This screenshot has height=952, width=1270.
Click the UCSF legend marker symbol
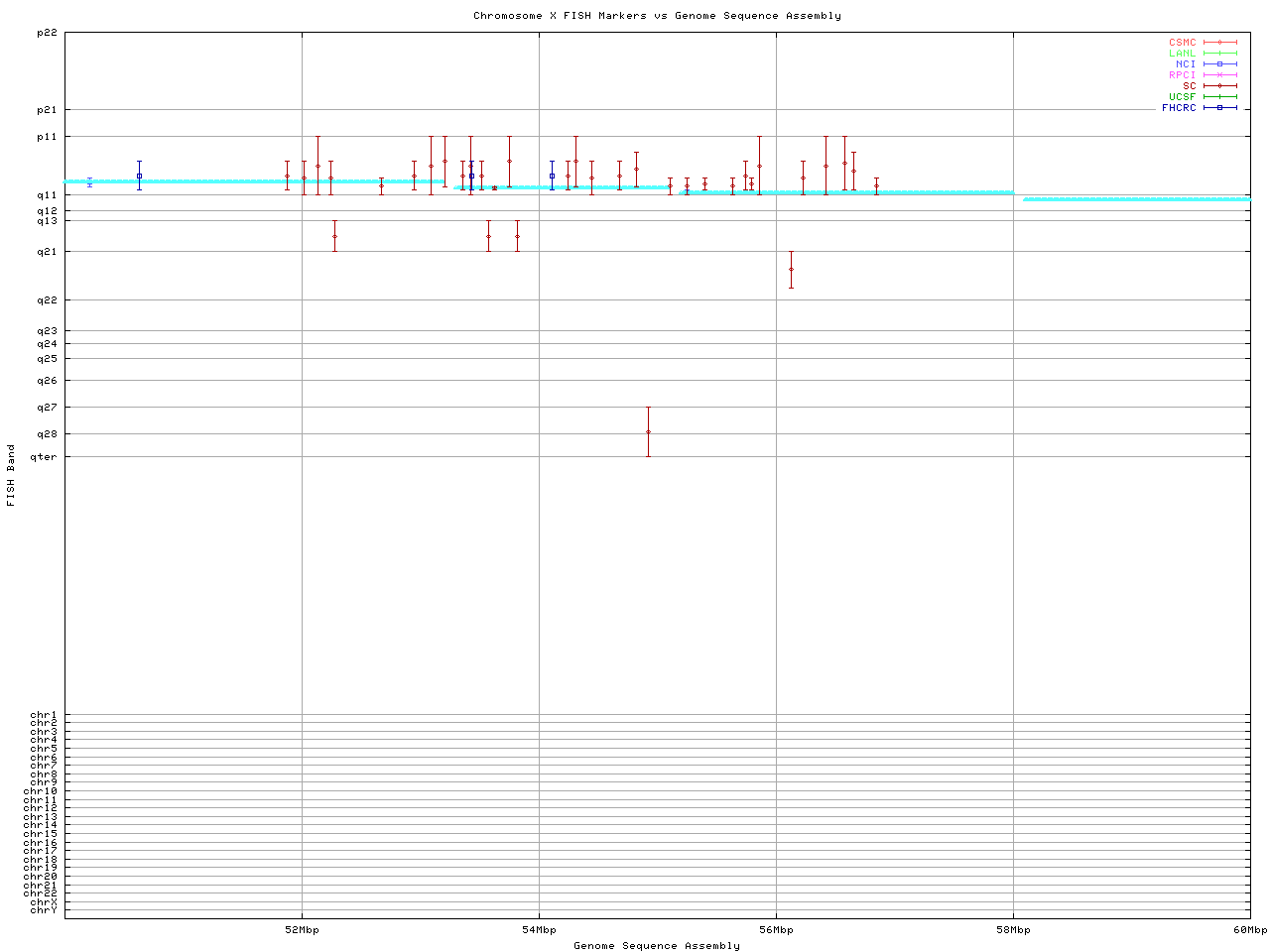(x=1219, y=97)
